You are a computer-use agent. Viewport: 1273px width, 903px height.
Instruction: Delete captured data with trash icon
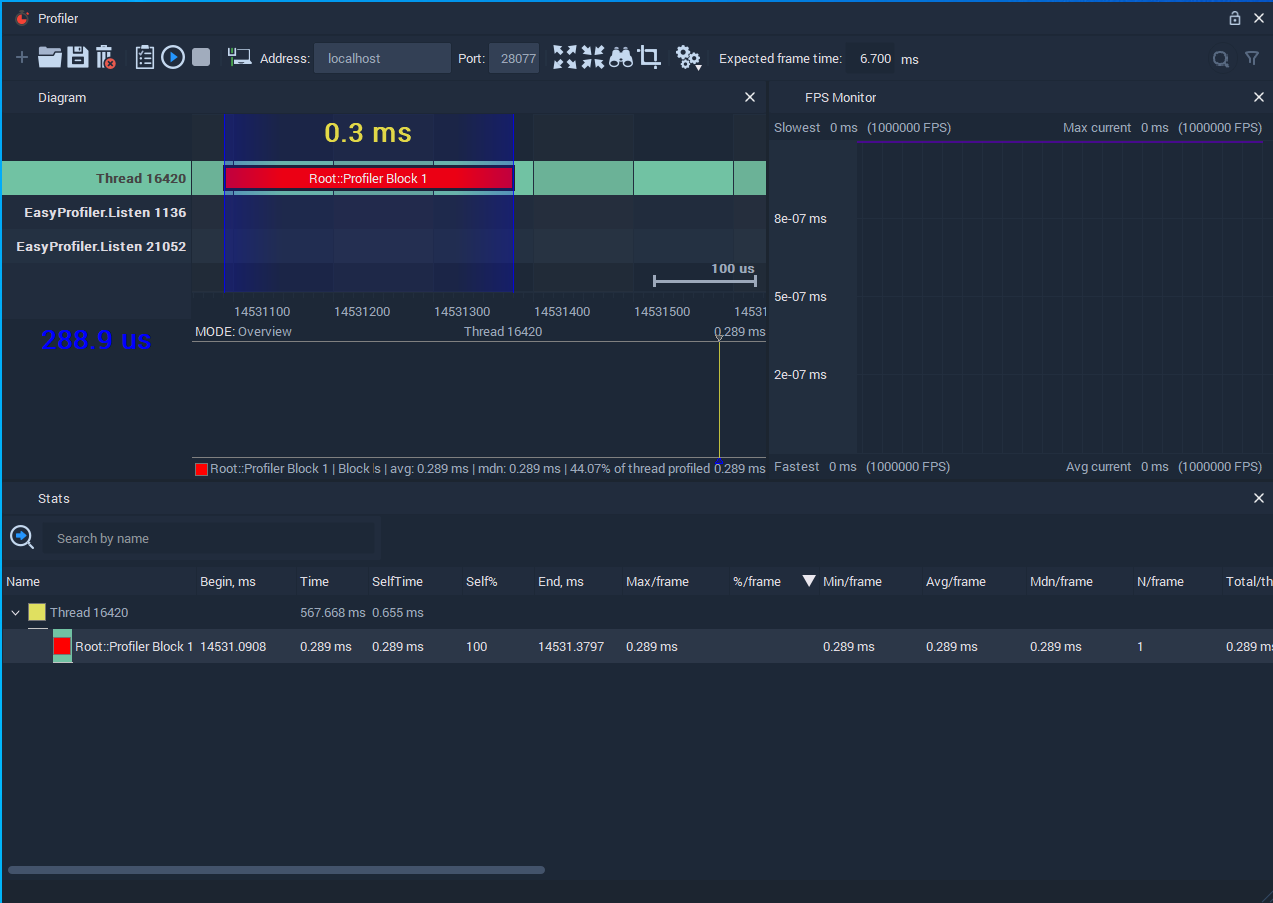[105, 58]
